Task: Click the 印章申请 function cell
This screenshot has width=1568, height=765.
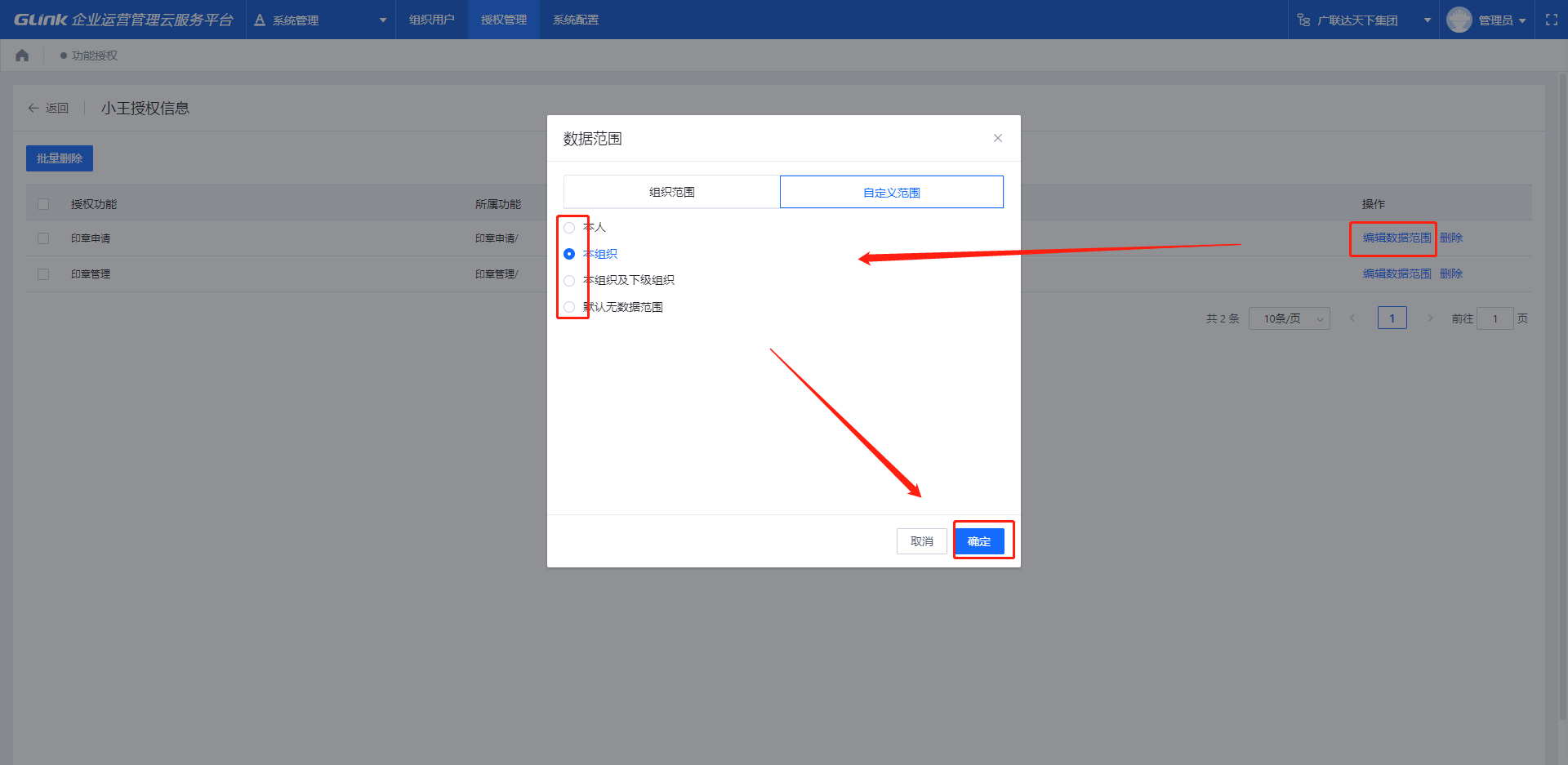Action: (x=91, y=238)
